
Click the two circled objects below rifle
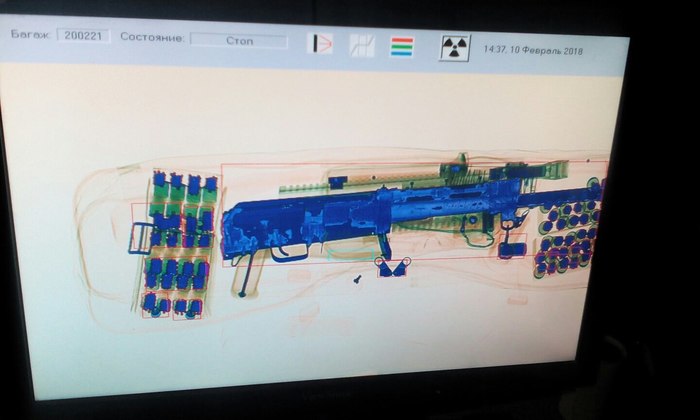[392, 266]
